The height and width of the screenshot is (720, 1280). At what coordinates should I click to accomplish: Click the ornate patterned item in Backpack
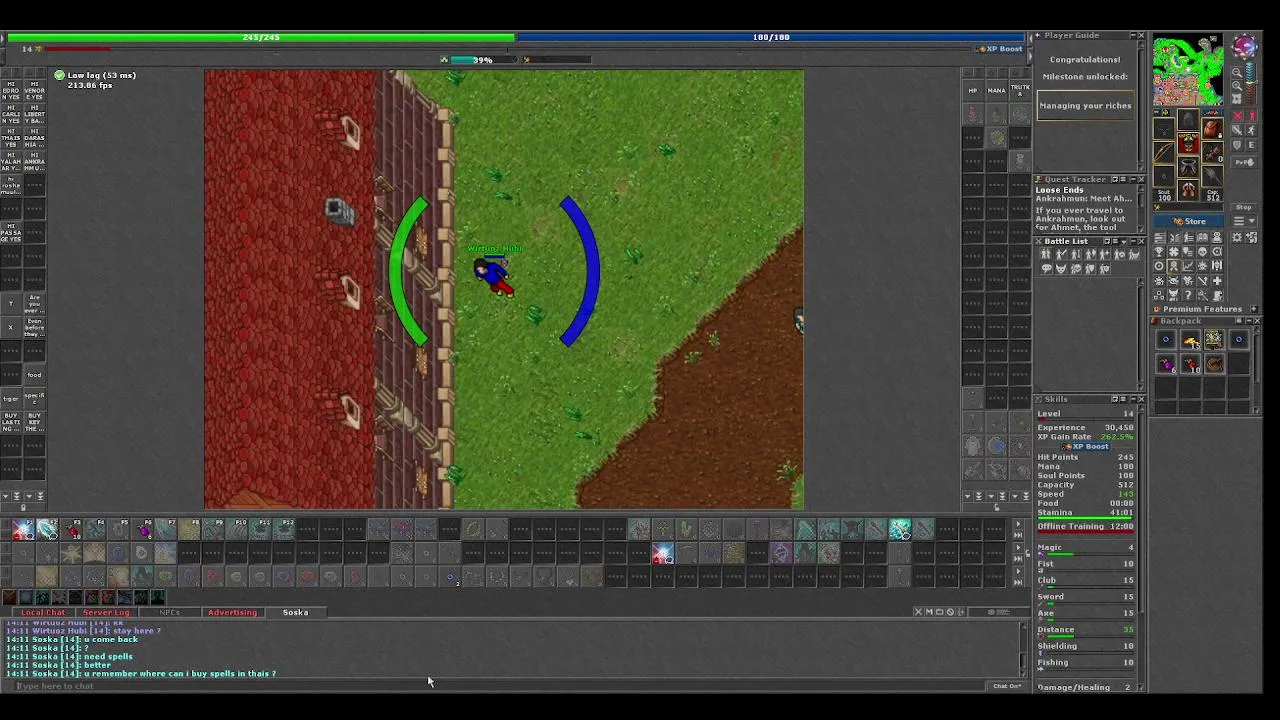tap(1215, 340)
